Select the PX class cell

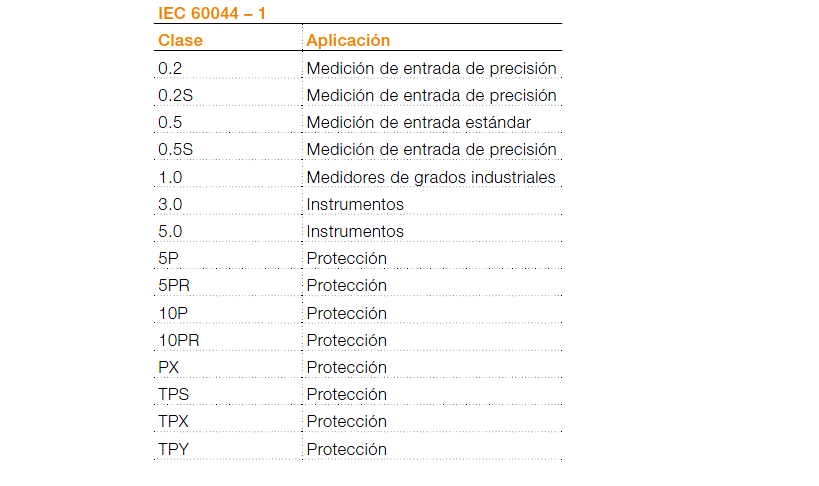pyautogui.click(x=169, y=367)
